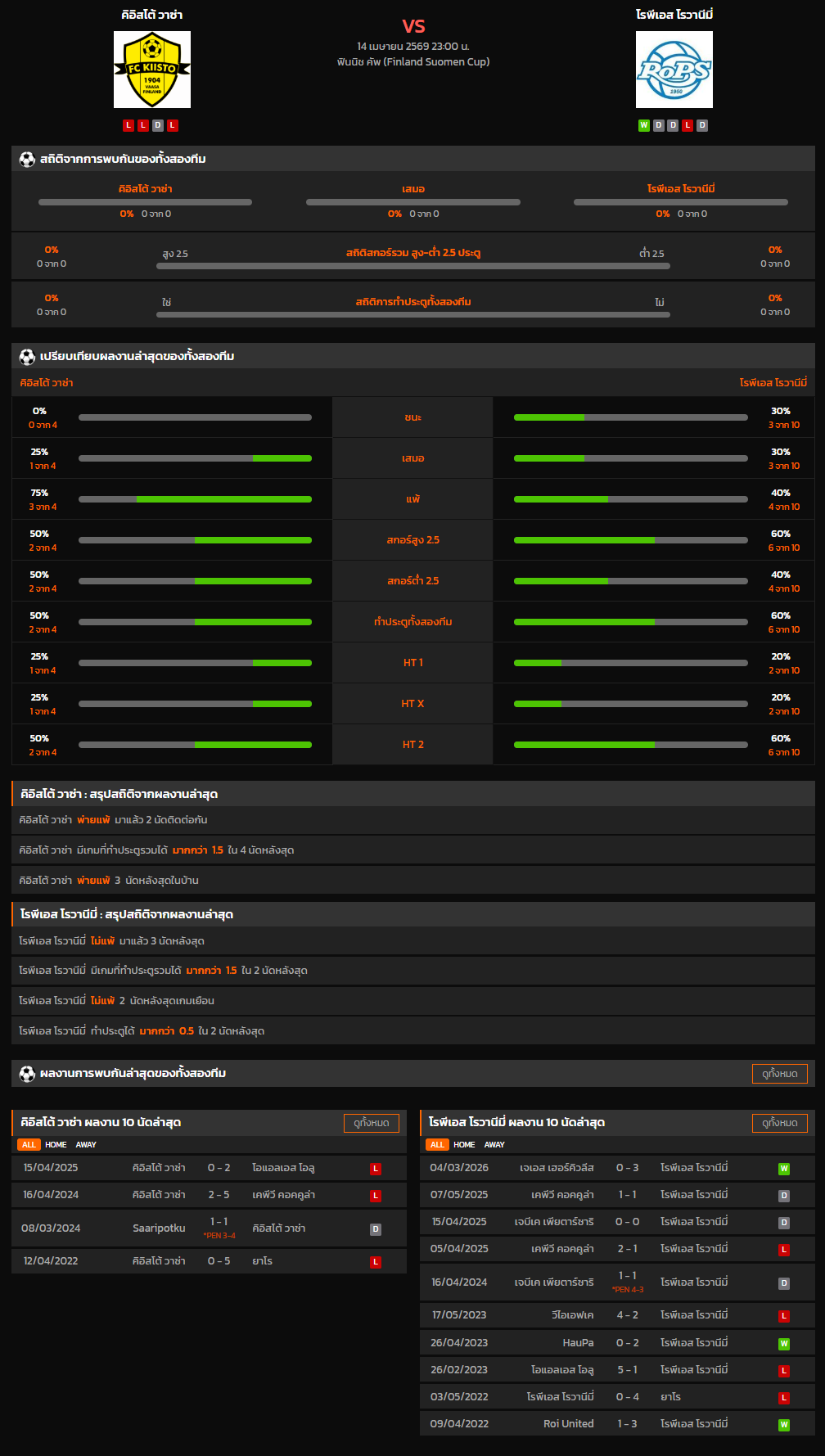Switch to HOME filter in Kiisto's last matches
The width and height of the screenshot is (825, 1456).
point(56,1145)
